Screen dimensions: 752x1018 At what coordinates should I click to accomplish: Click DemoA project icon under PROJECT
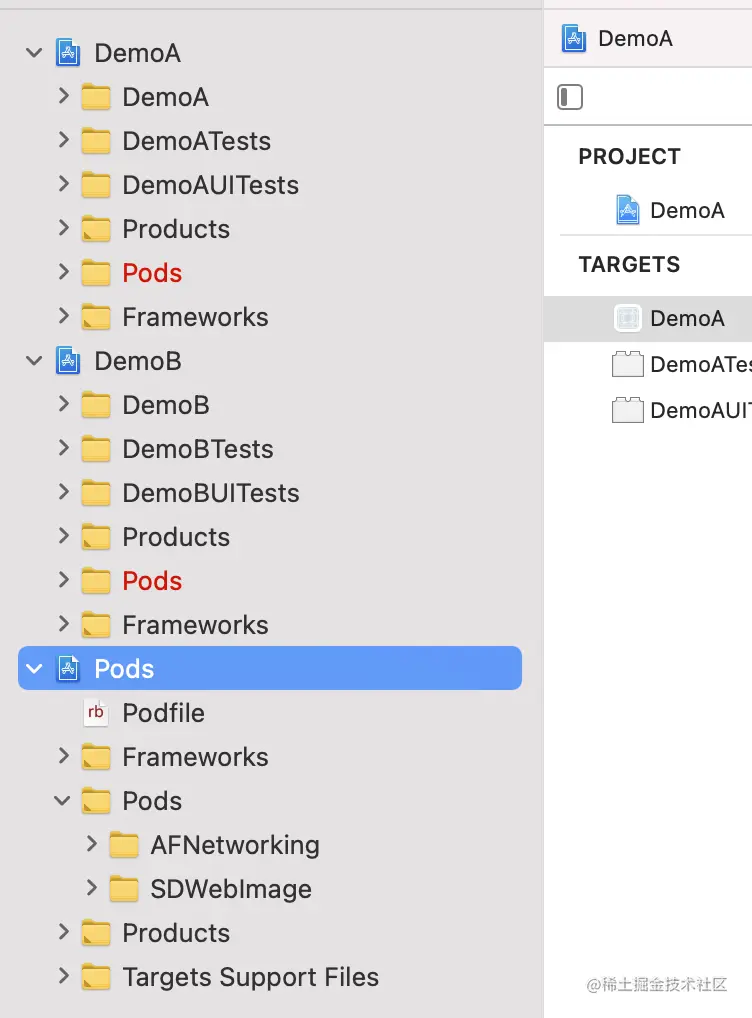click(x=627, y=210)
